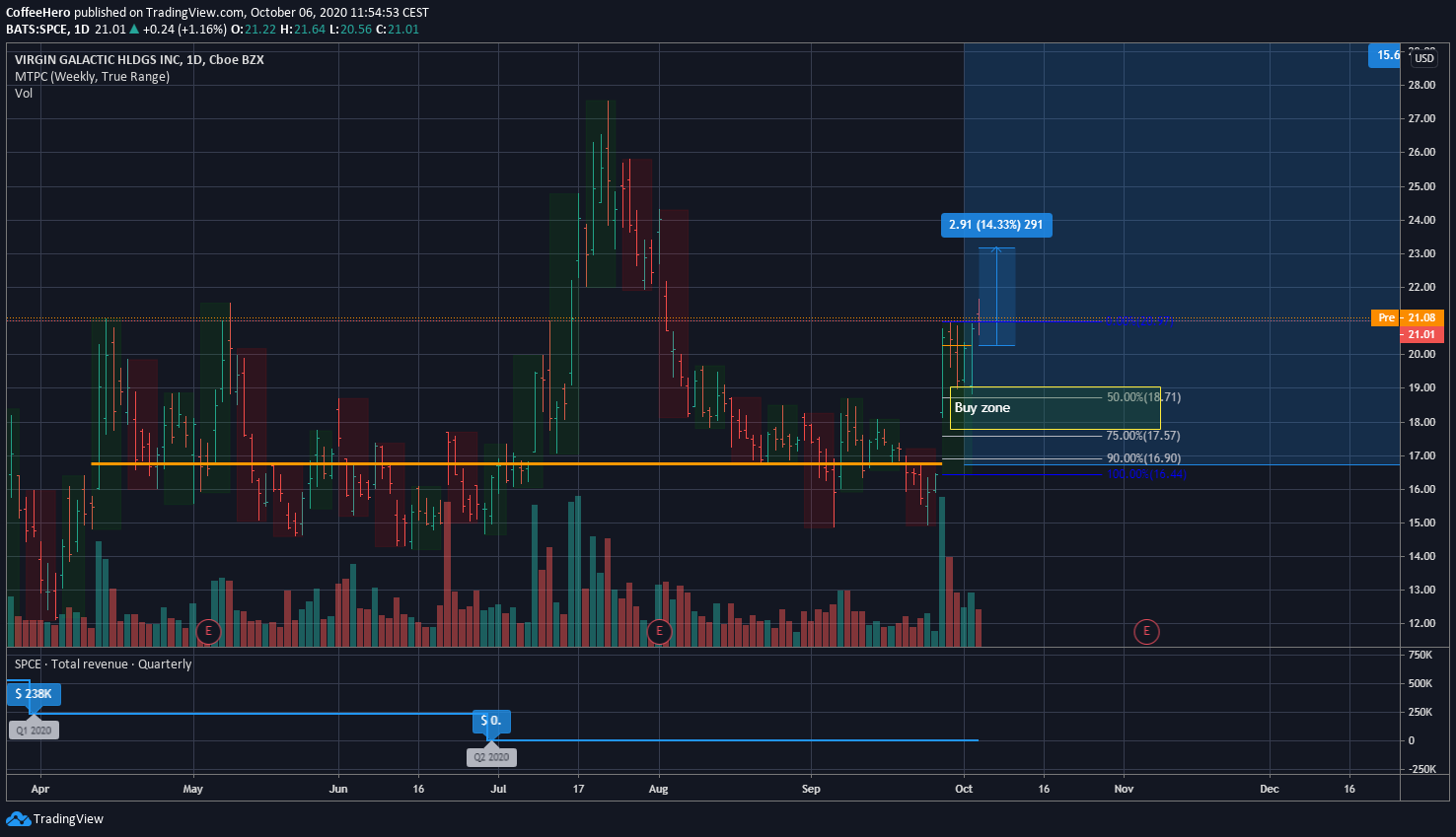Click the 90.00%(16.90) retracement label
The height and width of the screenshot is (837, 1456).
[1143, 458]
